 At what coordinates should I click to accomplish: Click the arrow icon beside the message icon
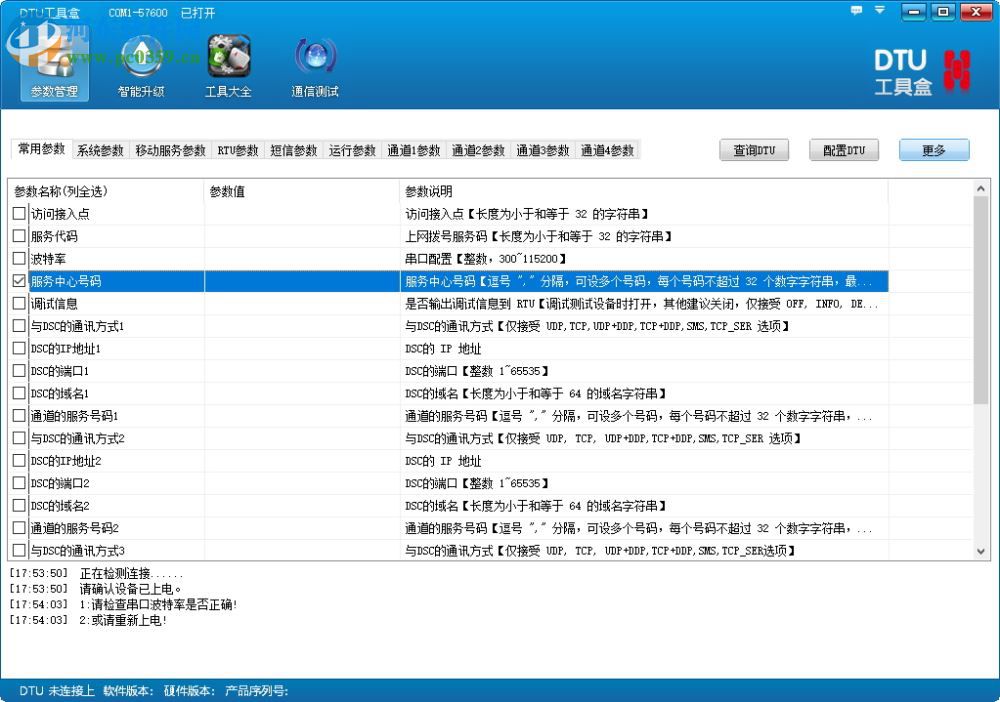[878, 11]
